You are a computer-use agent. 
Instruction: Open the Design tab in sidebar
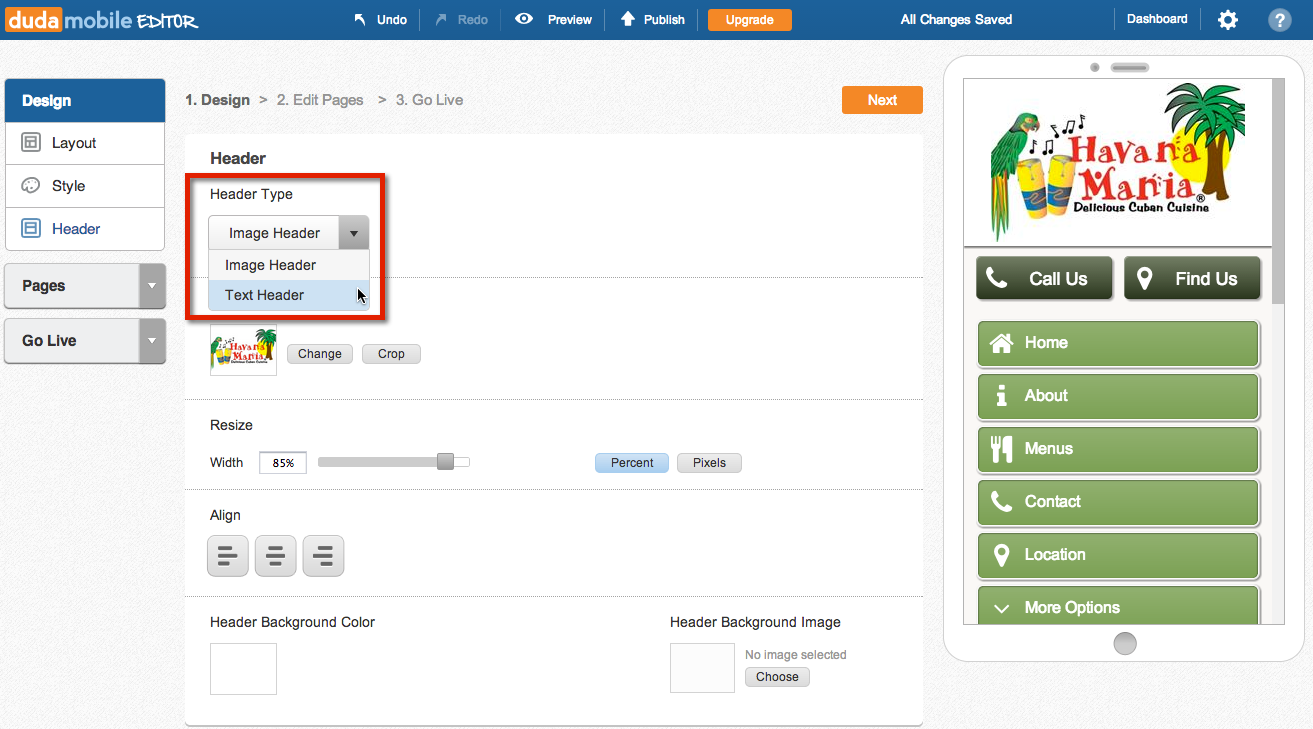click(85, 101)
